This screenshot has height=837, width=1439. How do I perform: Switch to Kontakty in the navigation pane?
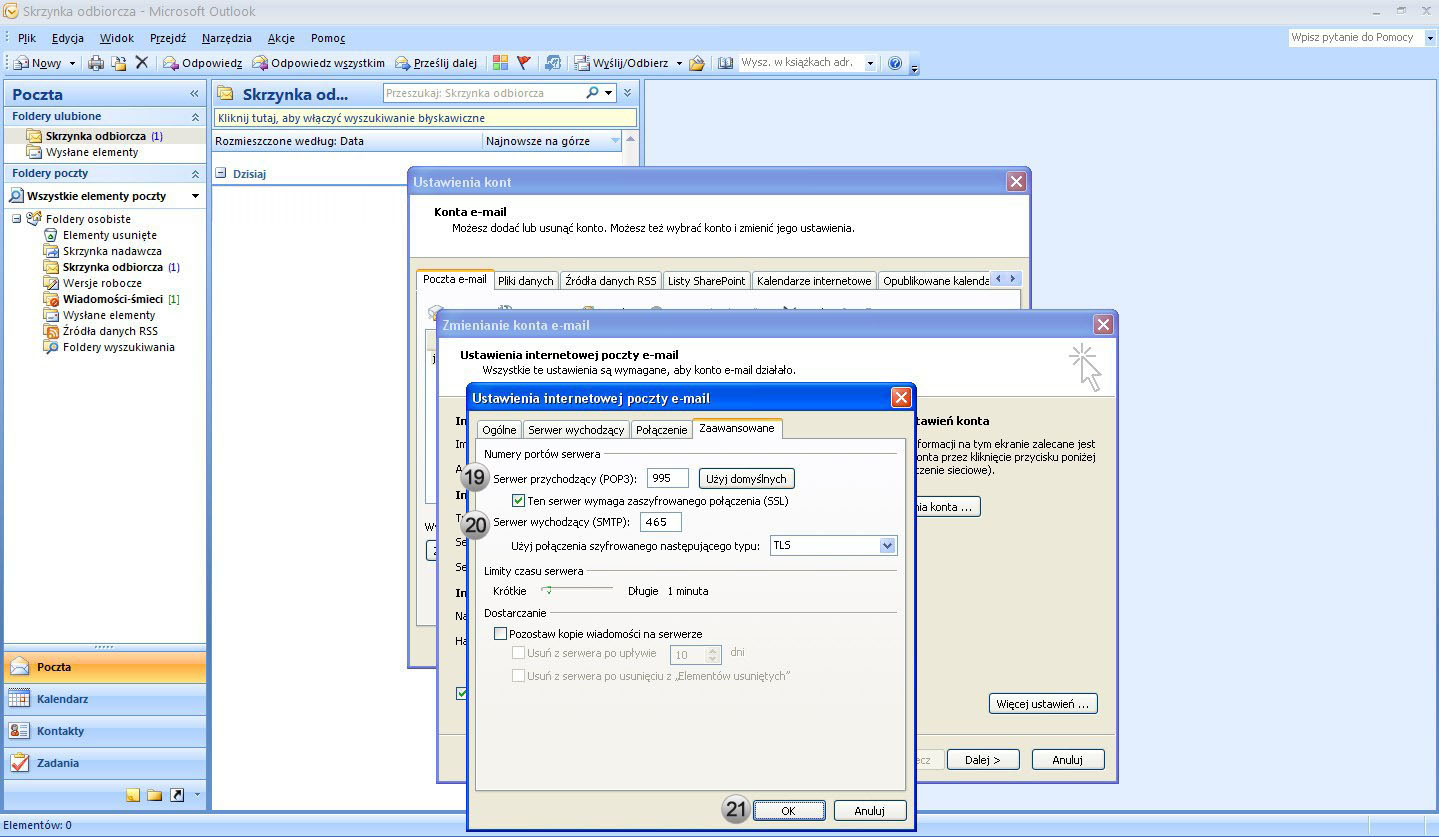(105, 731)
